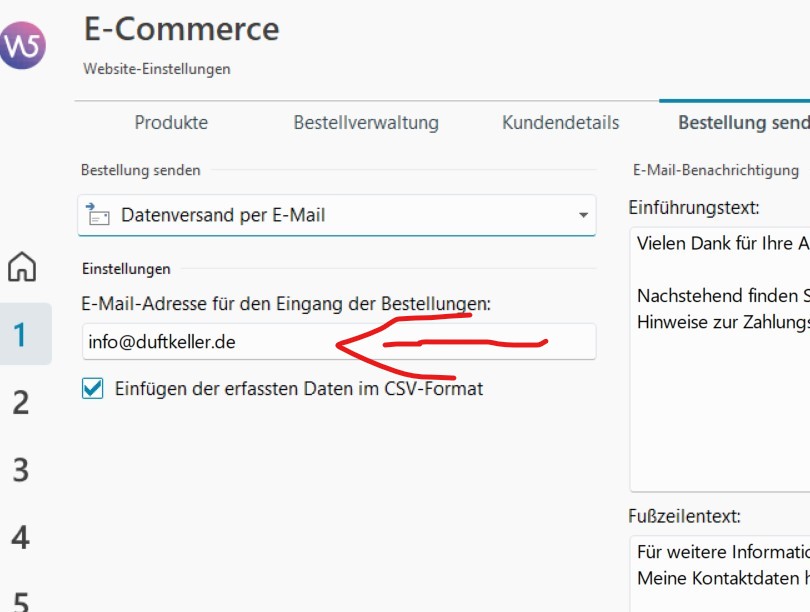Uncheck the CSV-Format data checkbox
Viewport: 810px width, 612px height.
(x=93, y=389)
